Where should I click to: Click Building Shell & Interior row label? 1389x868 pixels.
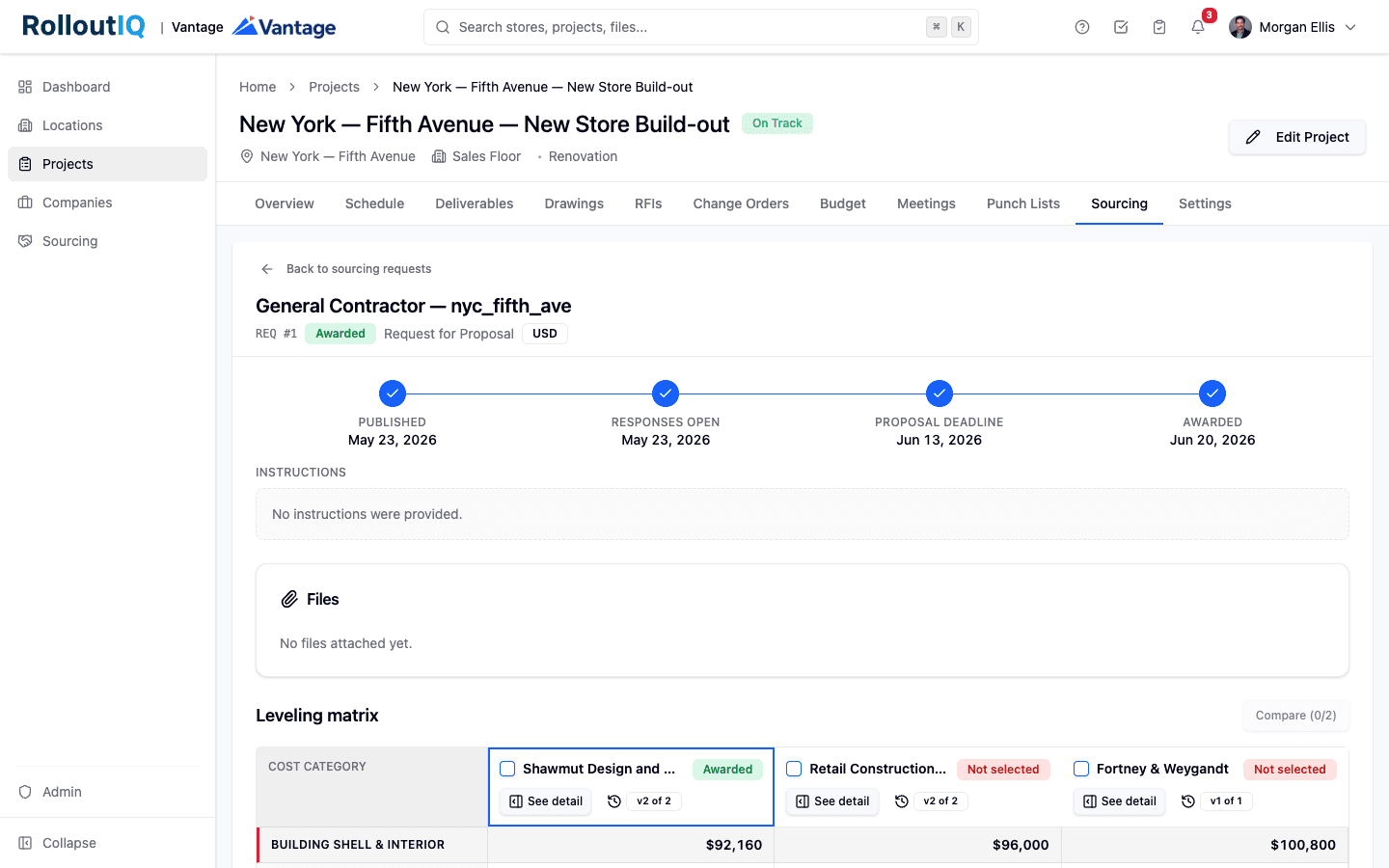tap(358, 845)
